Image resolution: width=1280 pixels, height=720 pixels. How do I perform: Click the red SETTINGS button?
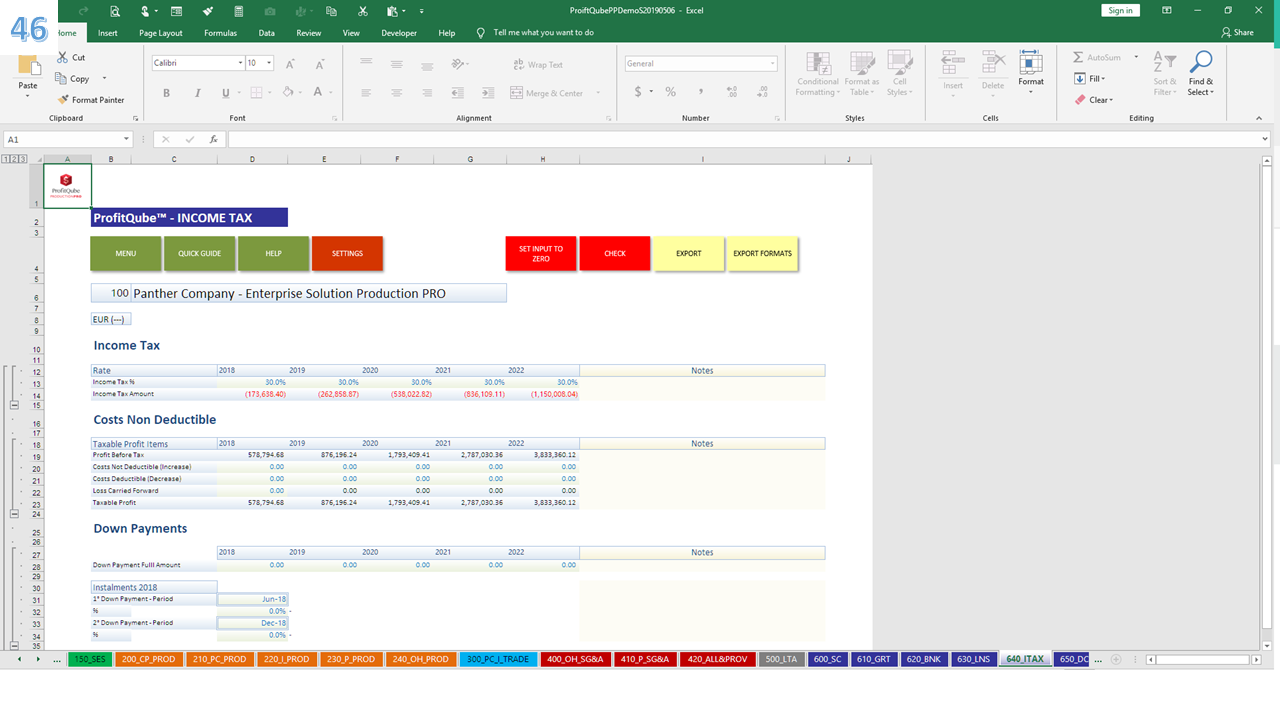347,254
